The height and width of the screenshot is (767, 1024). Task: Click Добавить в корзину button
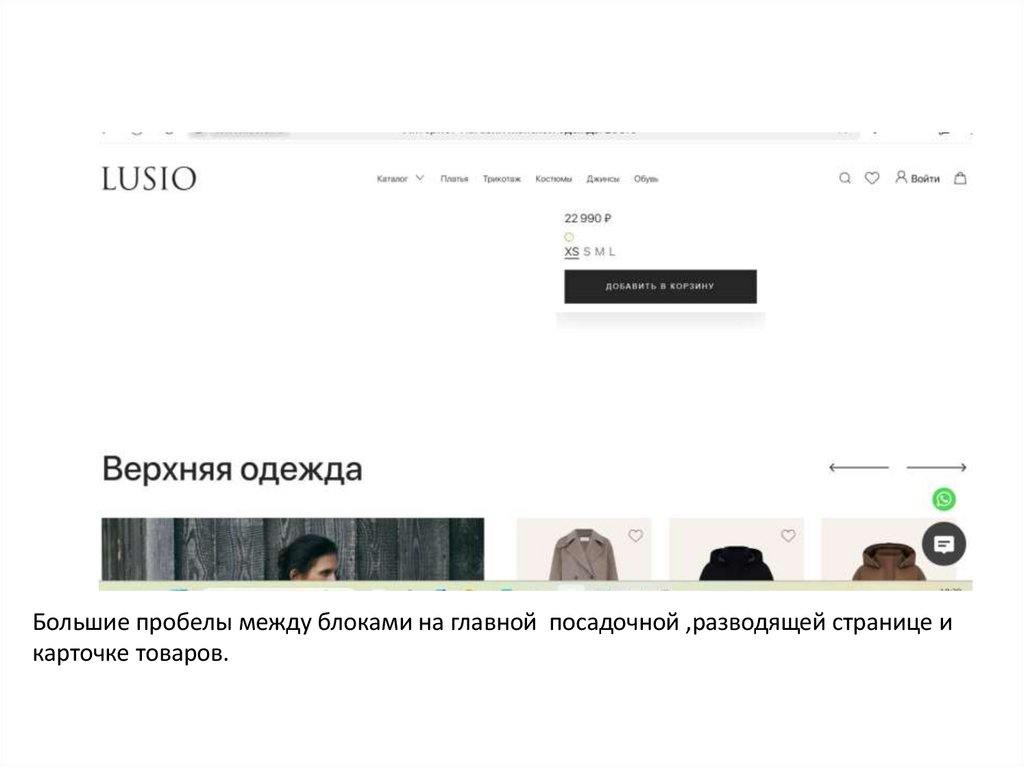point(660,286)
